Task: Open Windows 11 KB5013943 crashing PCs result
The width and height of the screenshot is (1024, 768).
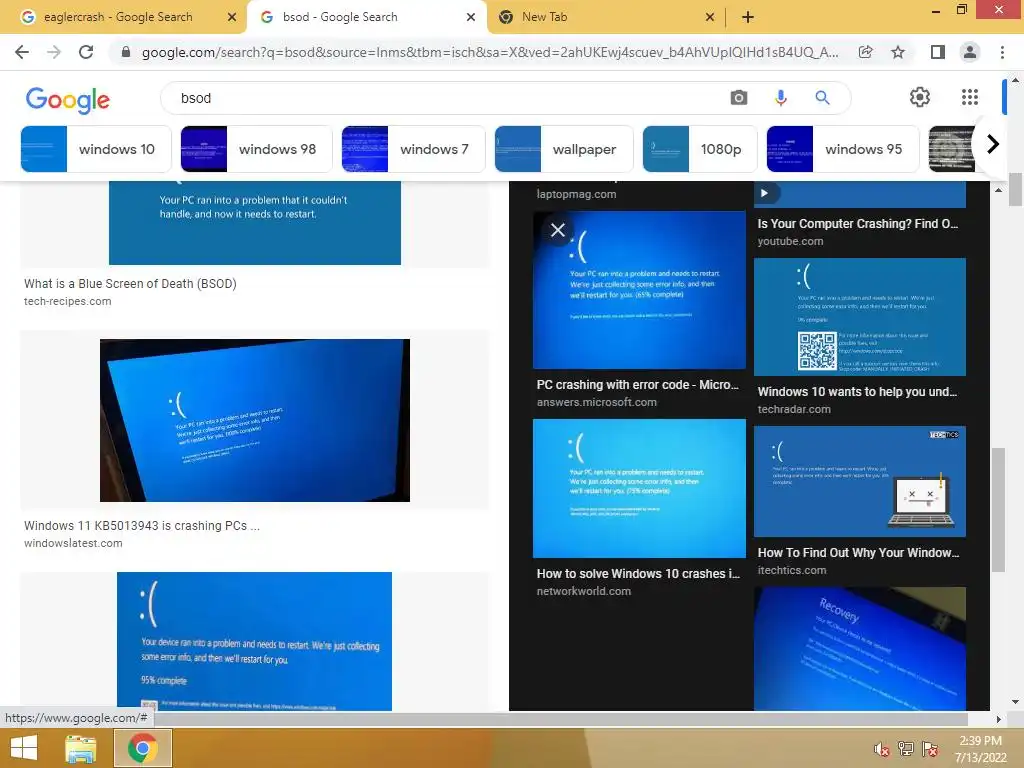Action: tap(142, 526)
